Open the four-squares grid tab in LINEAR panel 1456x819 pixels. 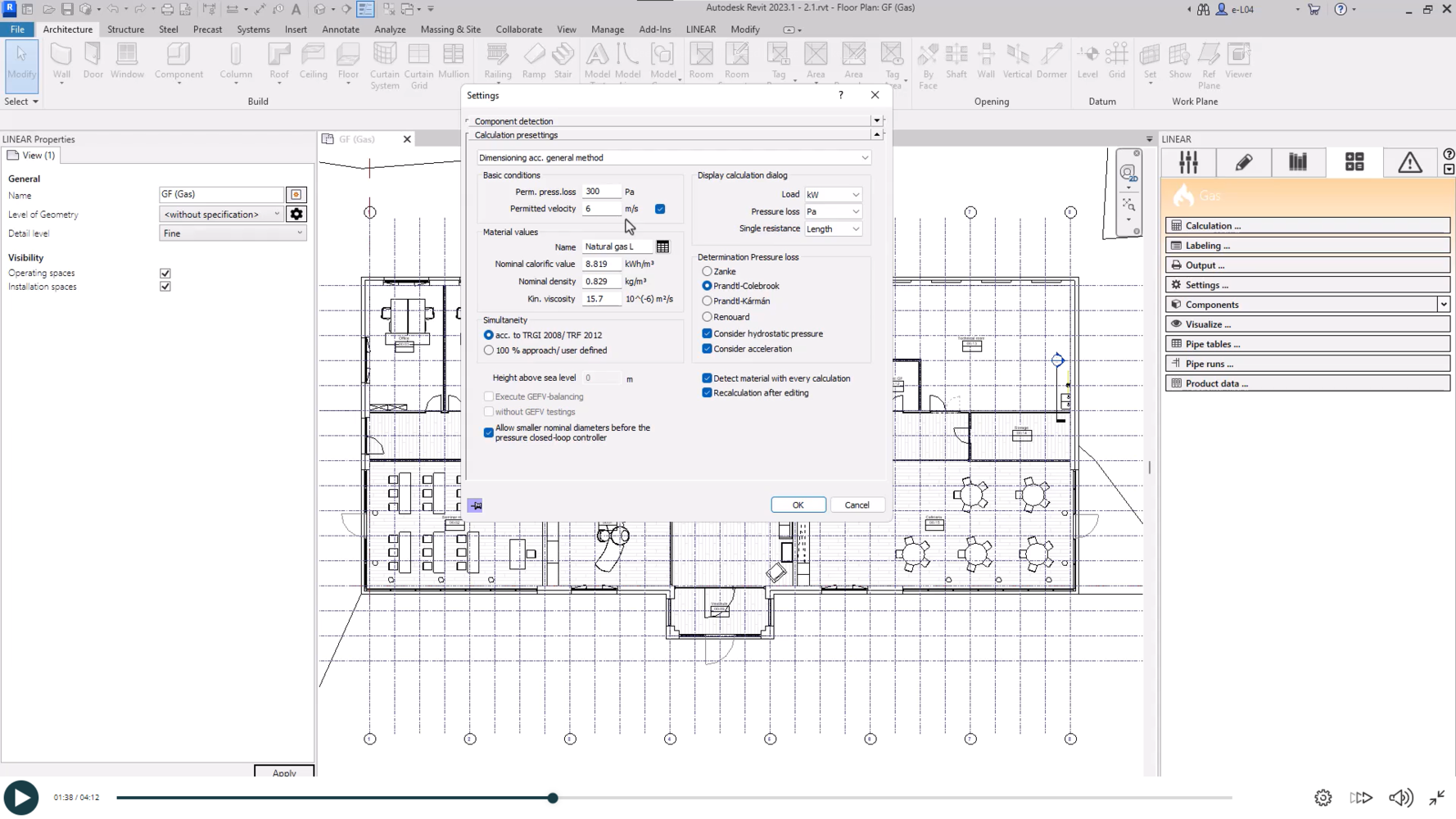pos(1354,162)
